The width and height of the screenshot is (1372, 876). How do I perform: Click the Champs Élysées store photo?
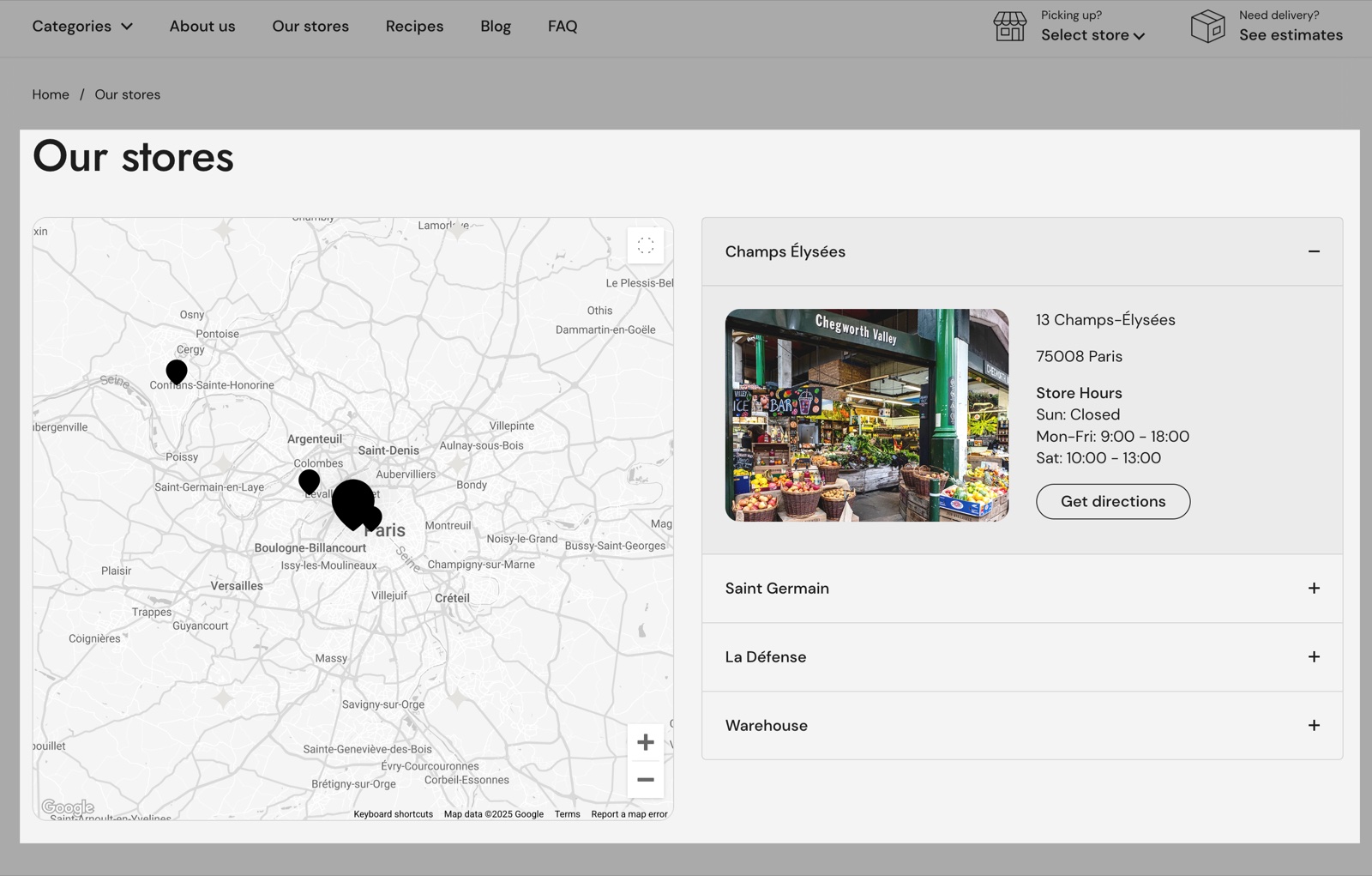pos(867,415)
